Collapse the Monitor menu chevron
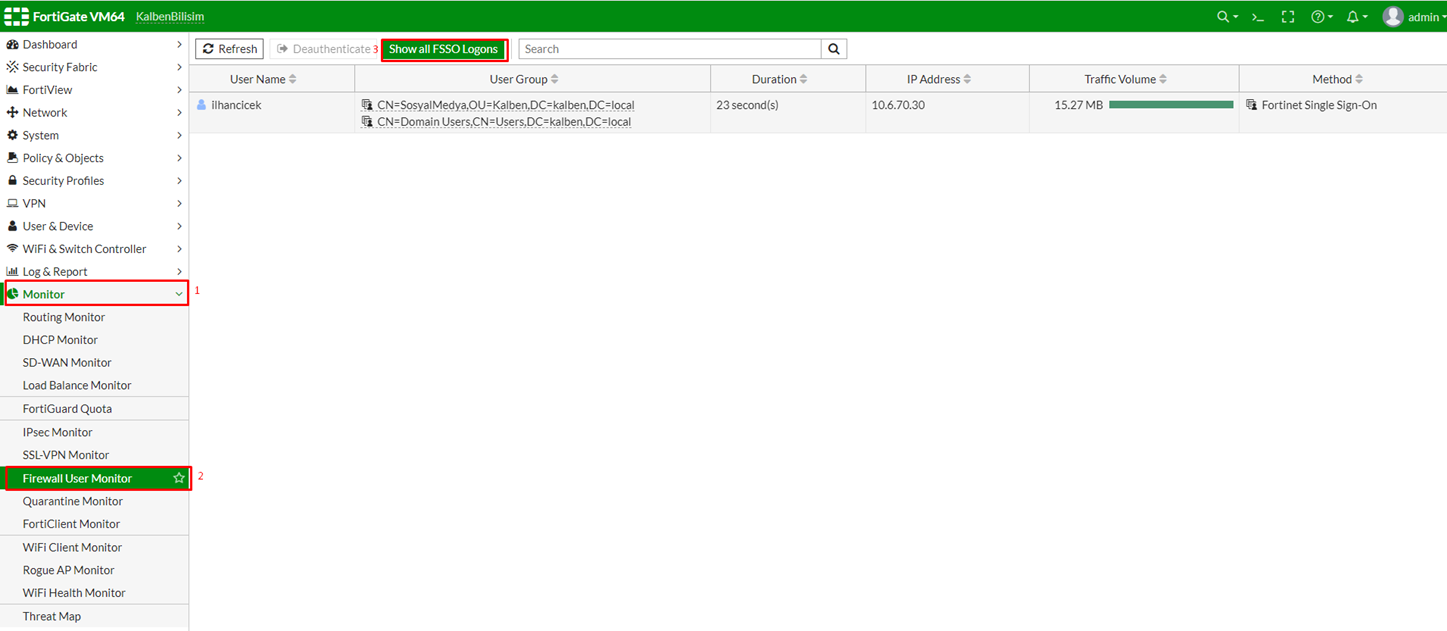This screenshot has height=631, width=1447. click(179, 294)
